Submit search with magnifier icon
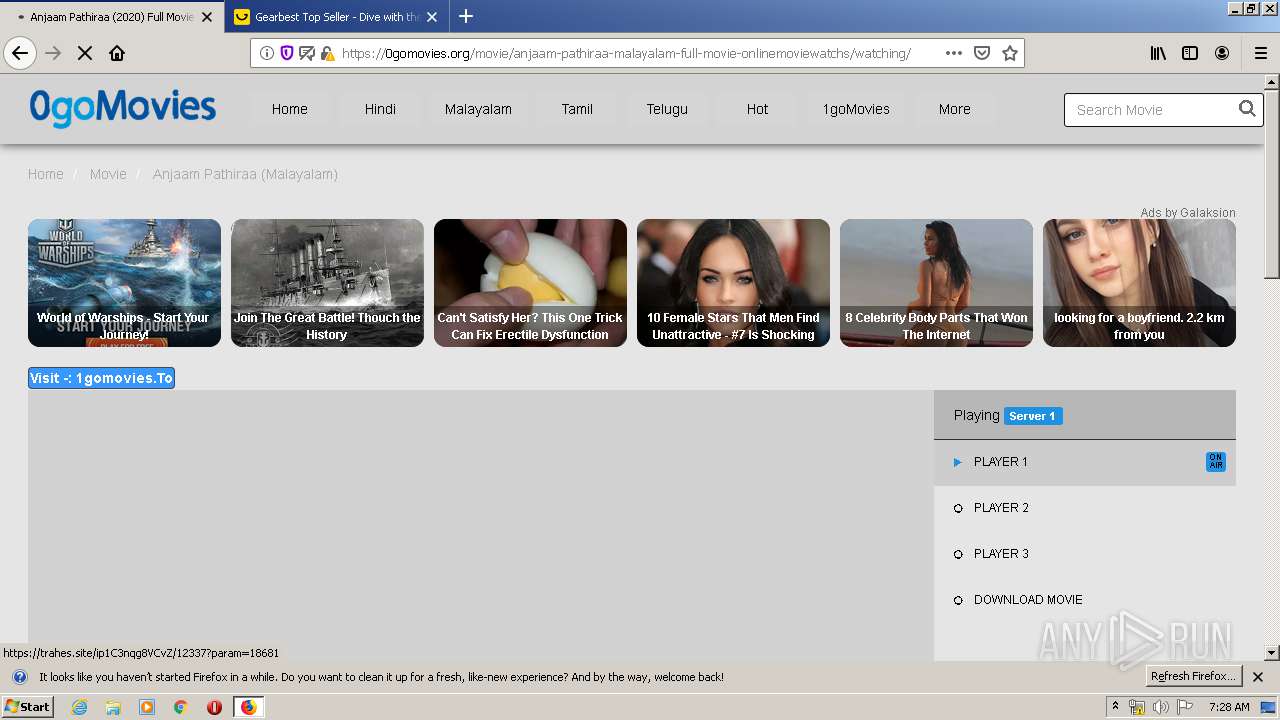 [1247, 109]
